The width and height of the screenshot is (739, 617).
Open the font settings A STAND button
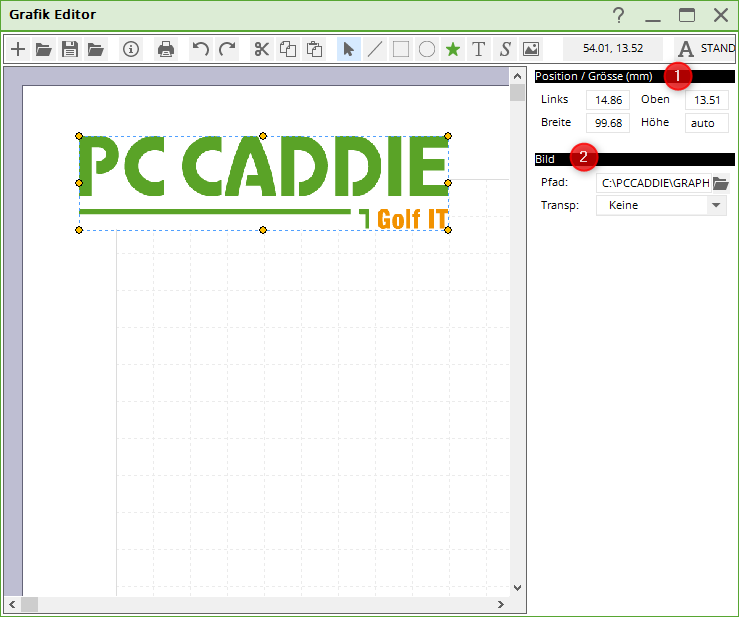704,49
